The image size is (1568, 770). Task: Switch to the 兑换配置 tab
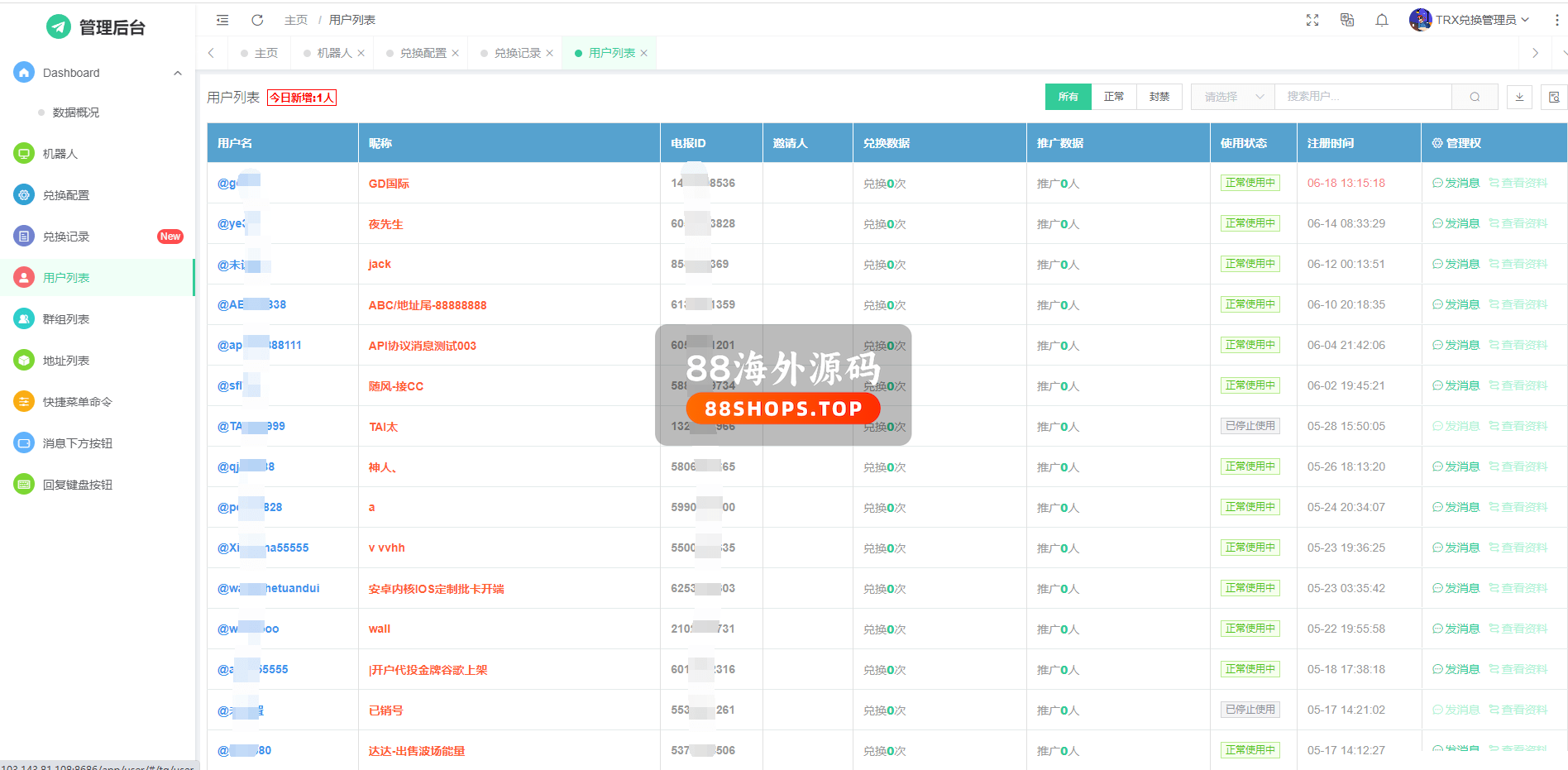pos(423,53)
